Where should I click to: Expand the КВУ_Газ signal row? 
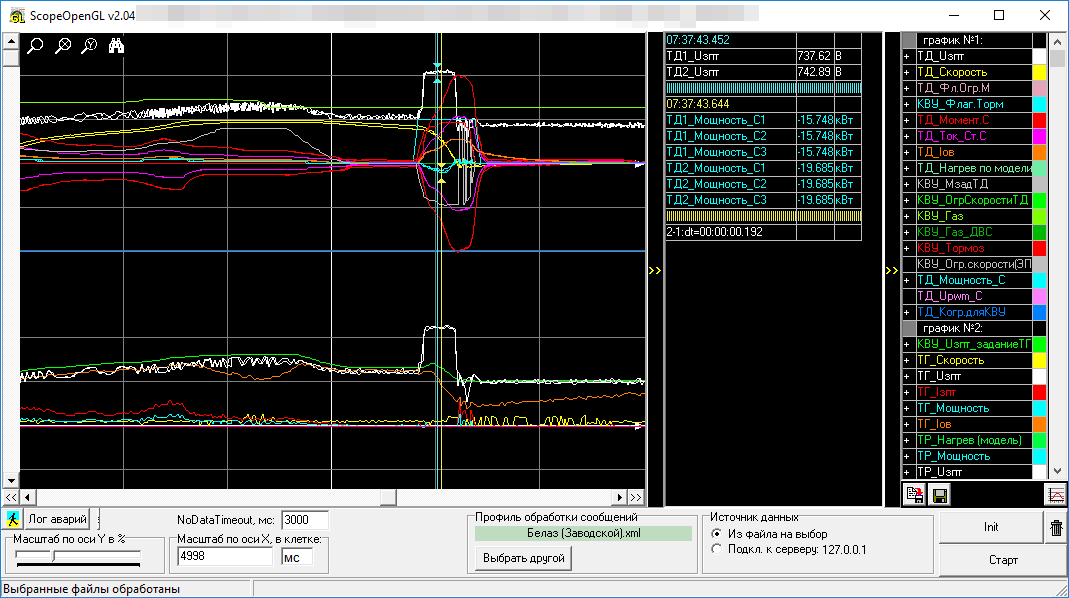point(907,216)
